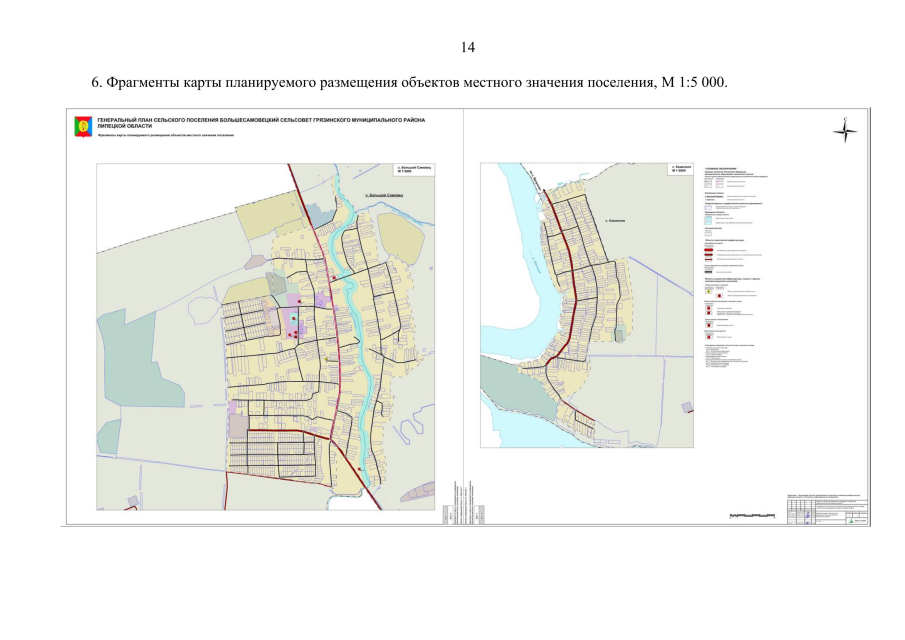The image size is (905, 640).
Task: Click the scale bar below the Kamenное map
Action: tap(752, 515)
